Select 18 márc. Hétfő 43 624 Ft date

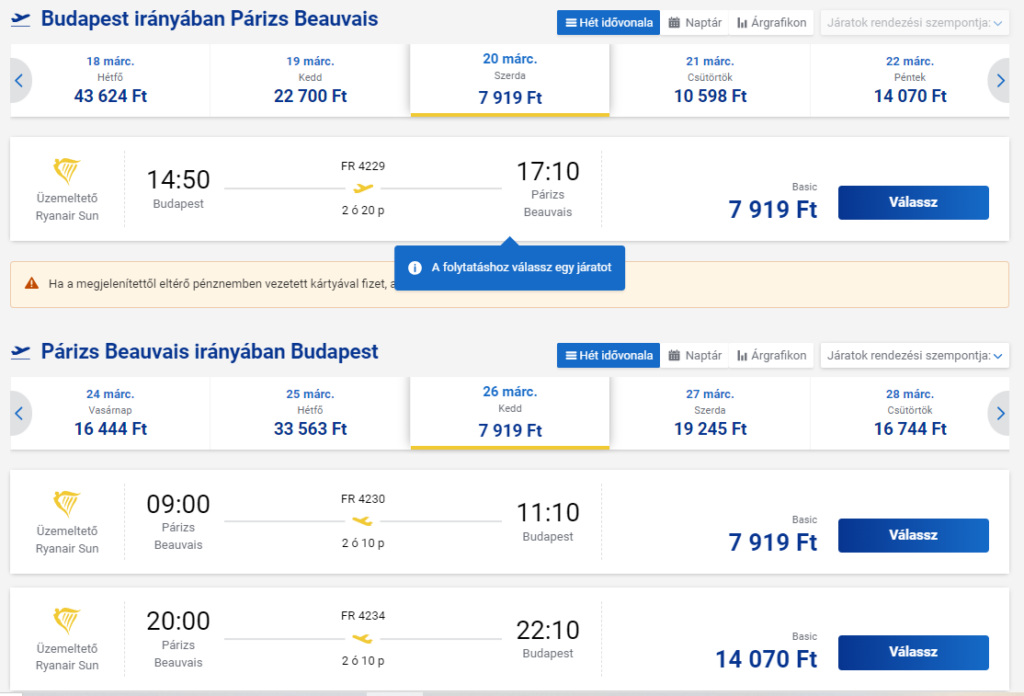110,80
